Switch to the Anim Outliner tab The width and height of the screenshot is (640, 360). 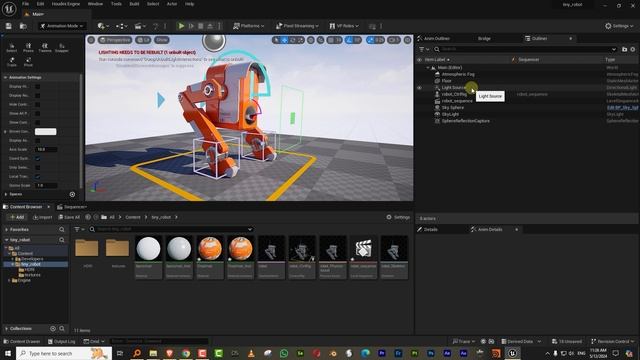pyautogui.click(x=433, y=38)
